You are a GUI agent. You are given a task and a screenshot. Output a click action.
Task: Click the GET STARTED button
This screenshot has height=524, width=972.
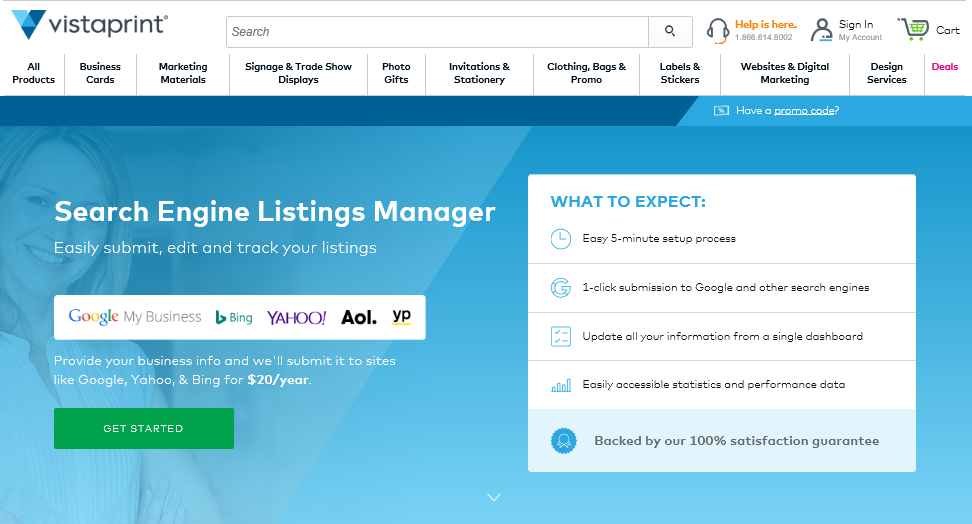point(144,429)
